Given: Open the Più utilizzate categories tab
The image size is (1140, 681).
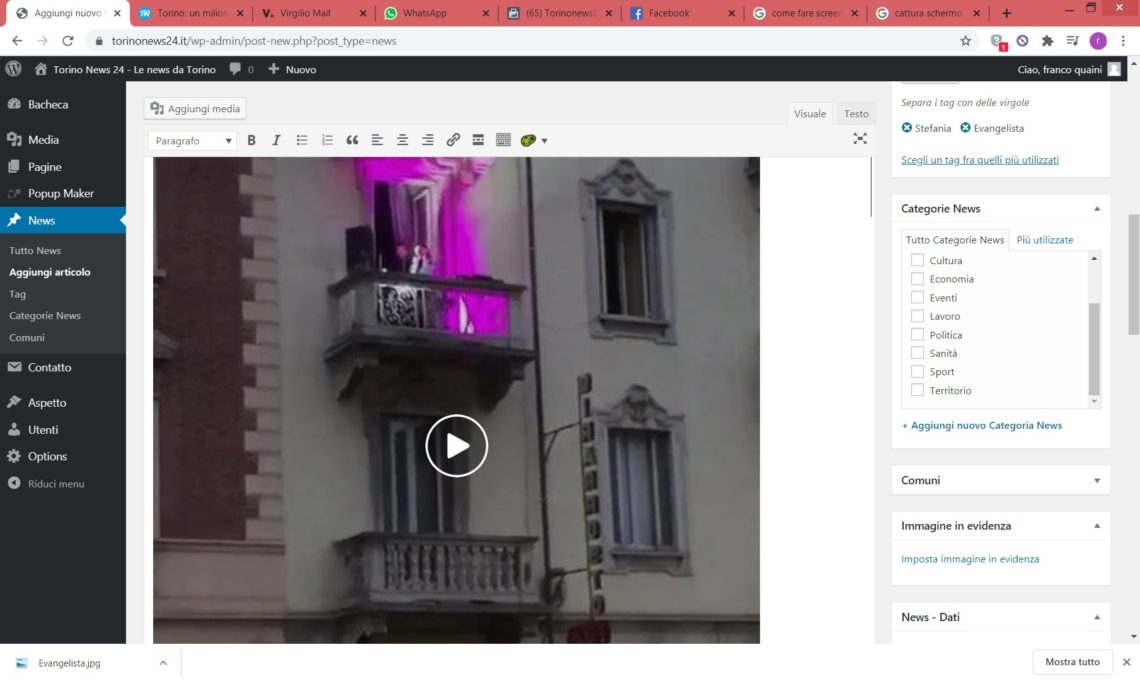Looking at the screenshot, I should tap(1045, 240).
